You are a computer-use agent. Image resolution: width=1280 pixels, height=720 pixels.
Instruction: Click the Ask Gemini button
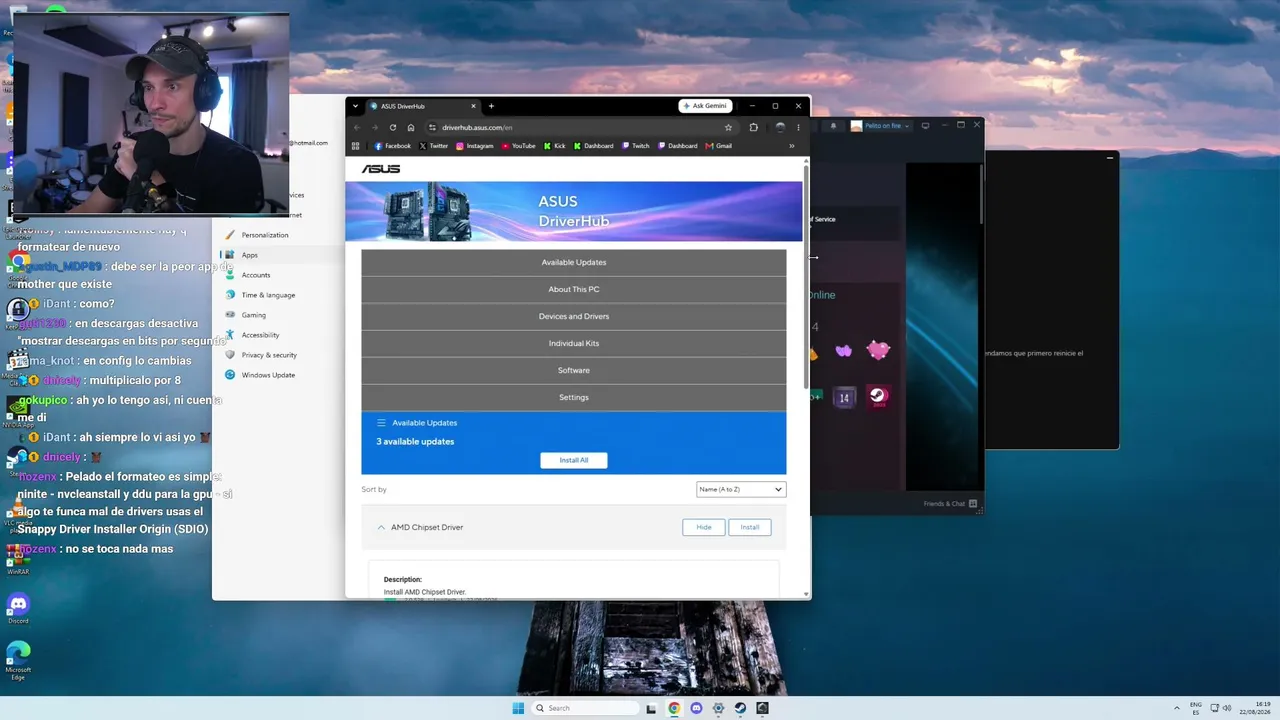click(705, 106)
